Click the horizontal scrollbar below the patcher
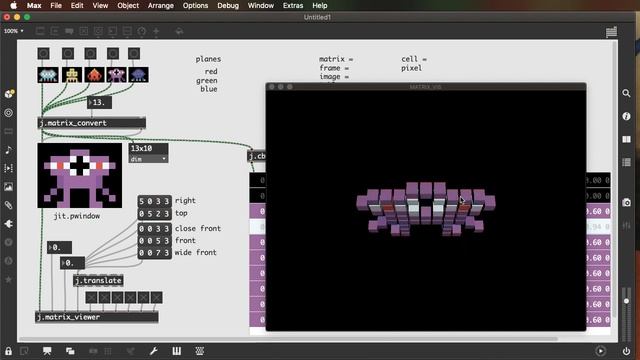Image resolution: width=640 pixels, height=360 pixels. (x=288, y=339)
